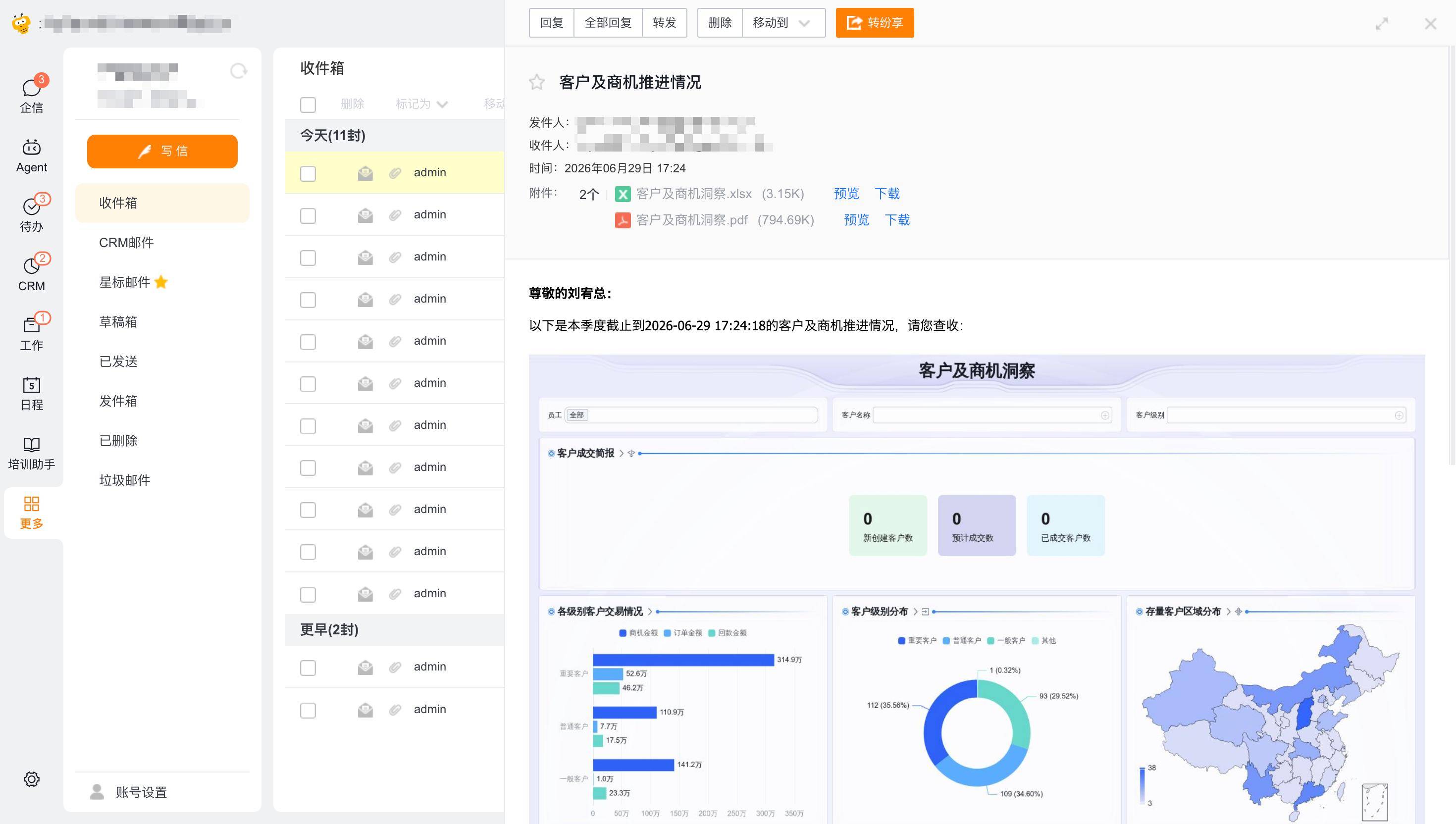1456x824 pixels.
Task: Expand 客户级别分布 chevron
Action: pos(915,611)
